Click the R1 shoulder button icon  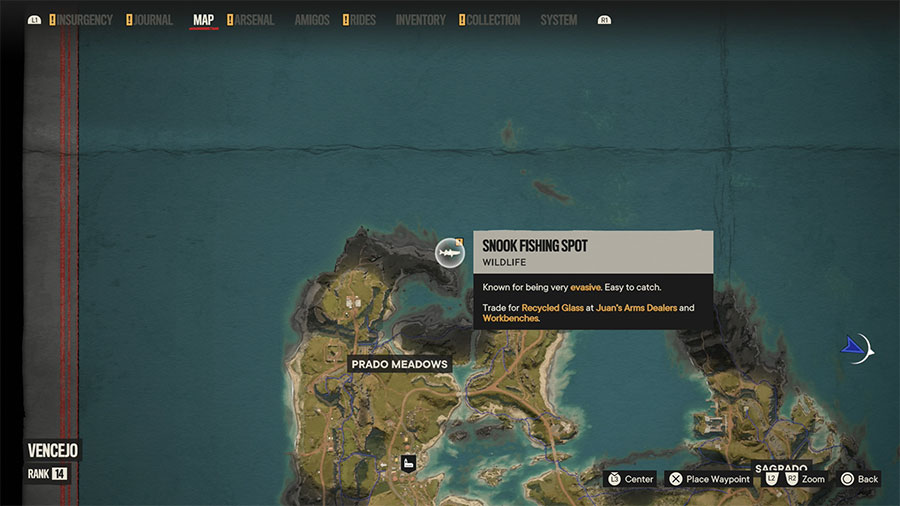pos(604,20)
